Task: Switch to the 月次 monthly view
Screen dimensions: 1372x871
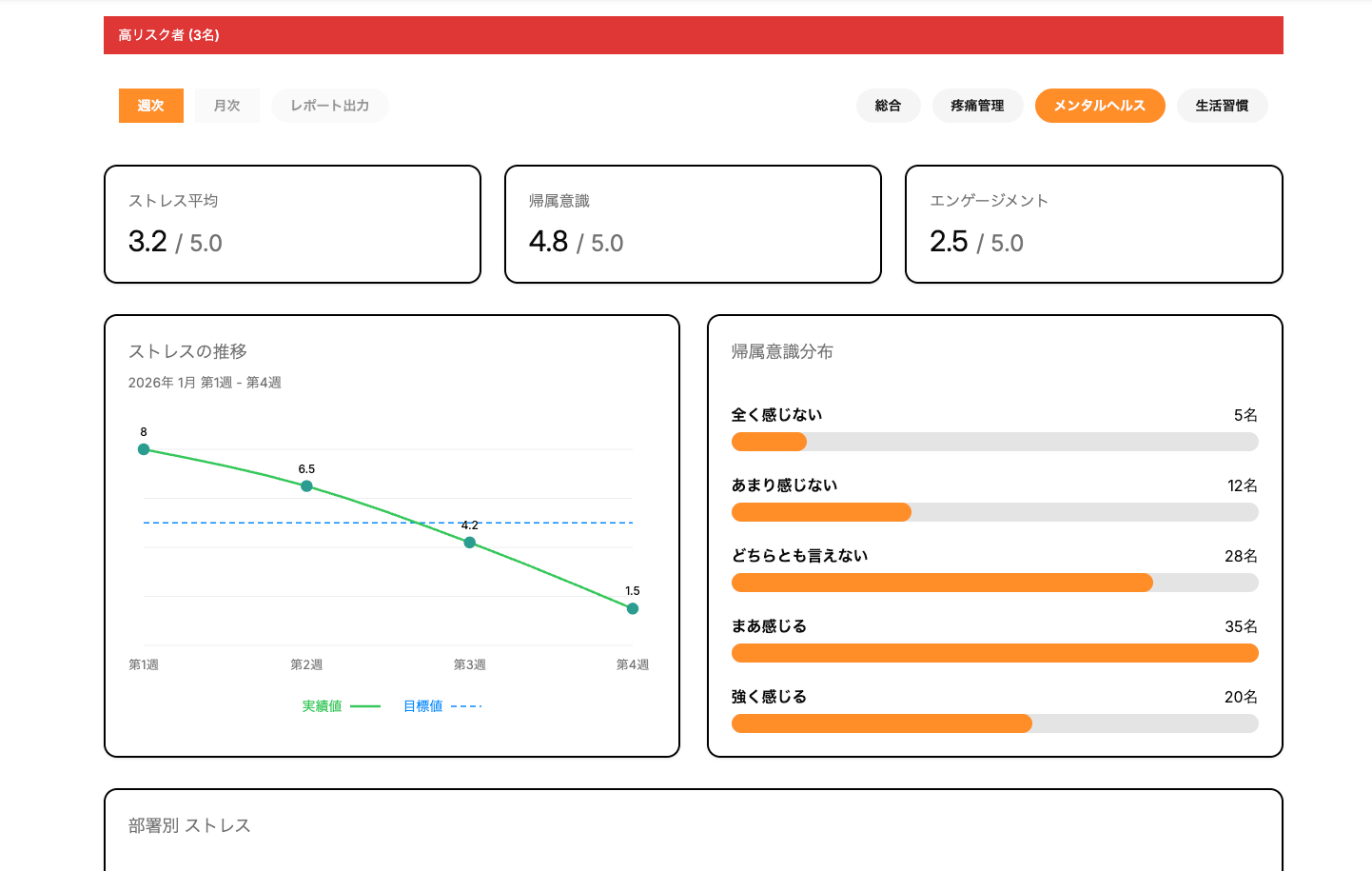Action: 227,106
